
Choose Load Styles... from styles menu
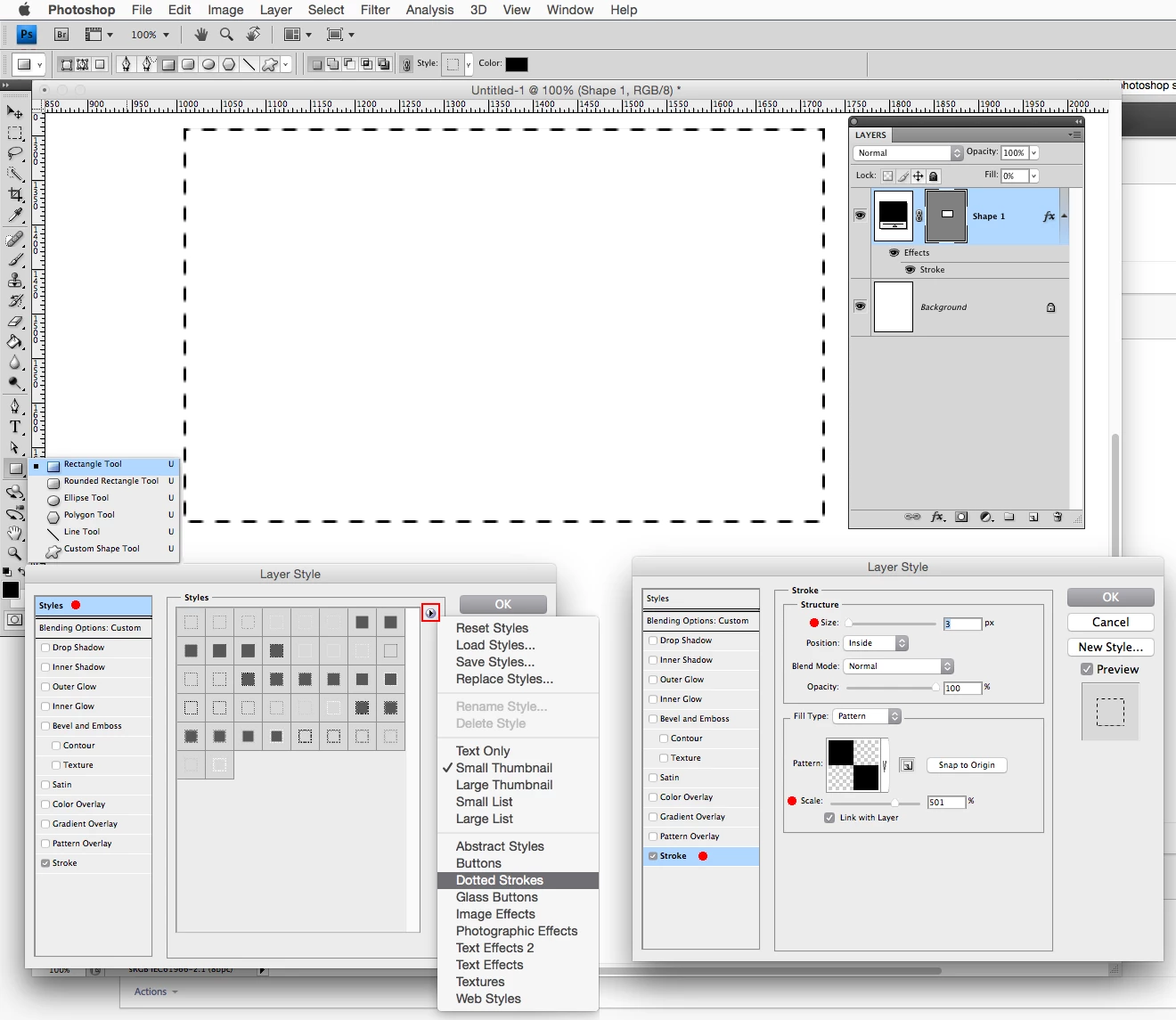pos(519,645)
